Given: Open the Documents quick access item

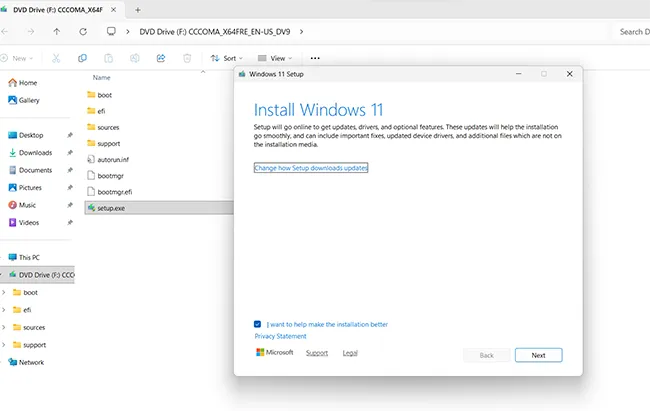Looking at the screenshot, I should click(x=30, y=170).
